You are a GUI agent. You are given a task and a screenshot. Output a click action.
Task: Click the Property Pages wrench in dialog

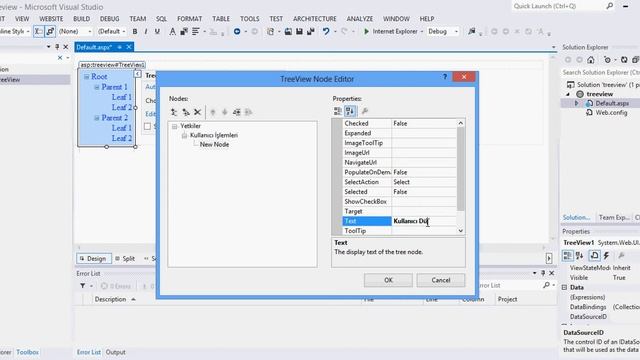[365, 111]
